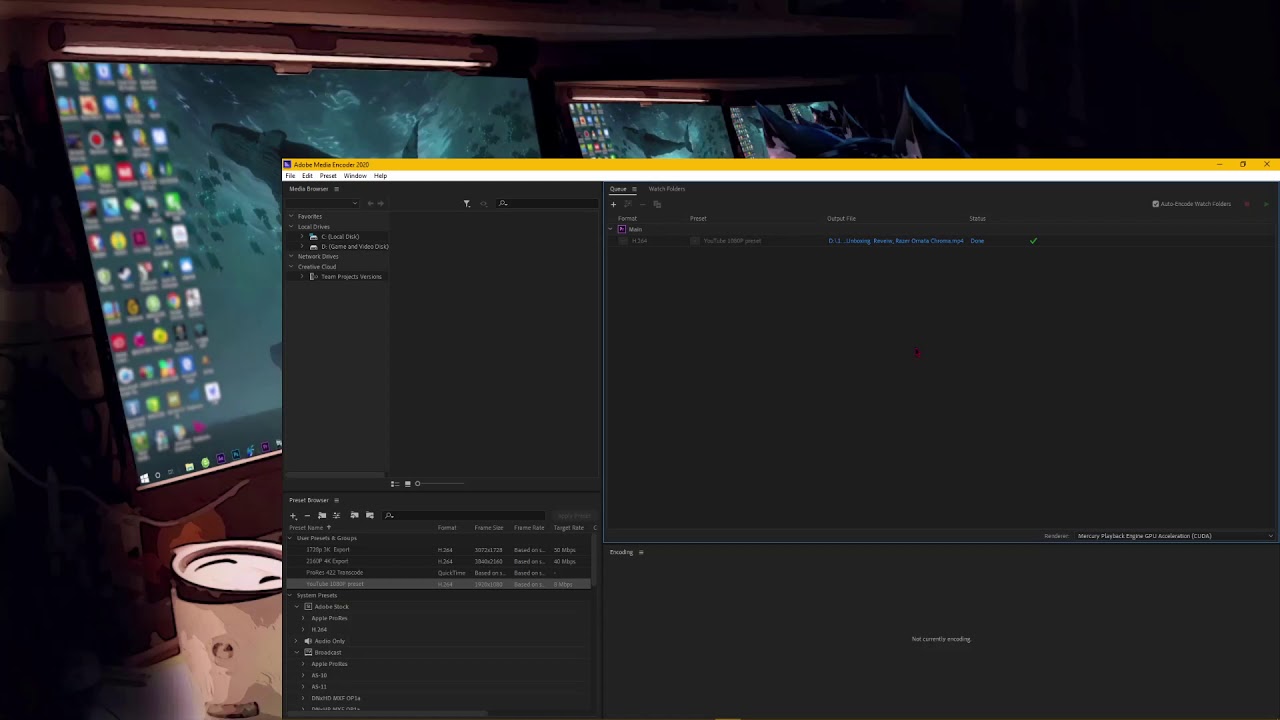This screenshot has height=720, width=1280.
Task: Select the Queue tab
Action: (x=618, y=189)
